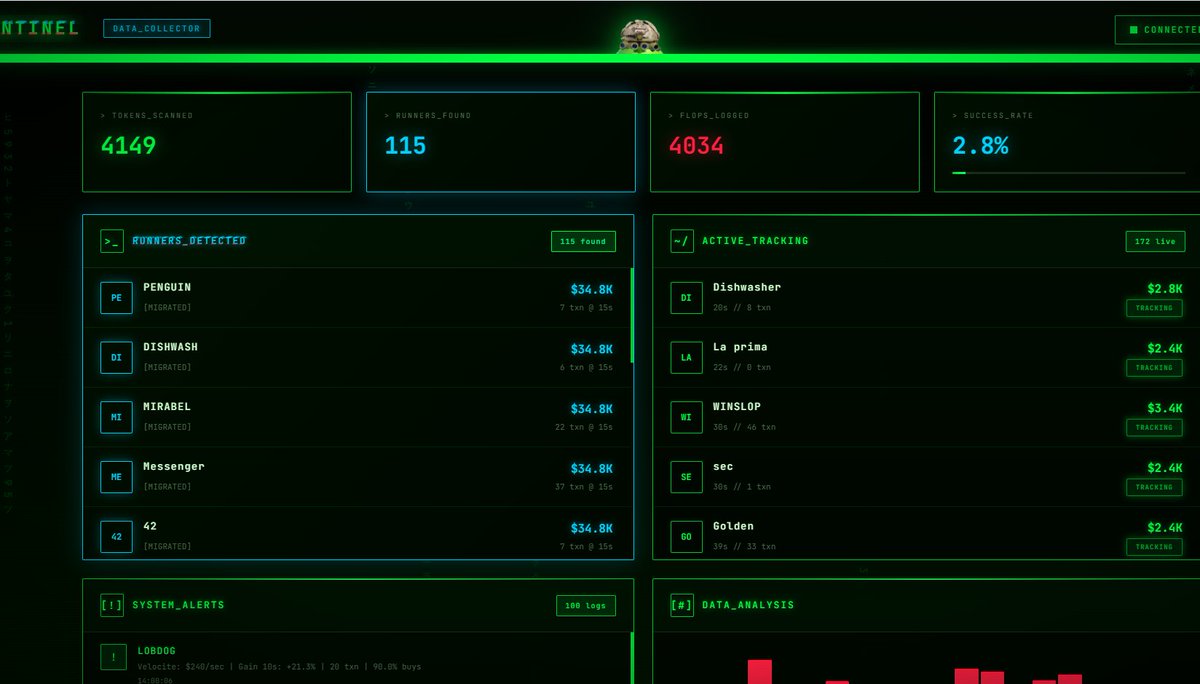
Task: Click the SUCCESS_RATE progress bar
Action: (x=1069, y=173)
